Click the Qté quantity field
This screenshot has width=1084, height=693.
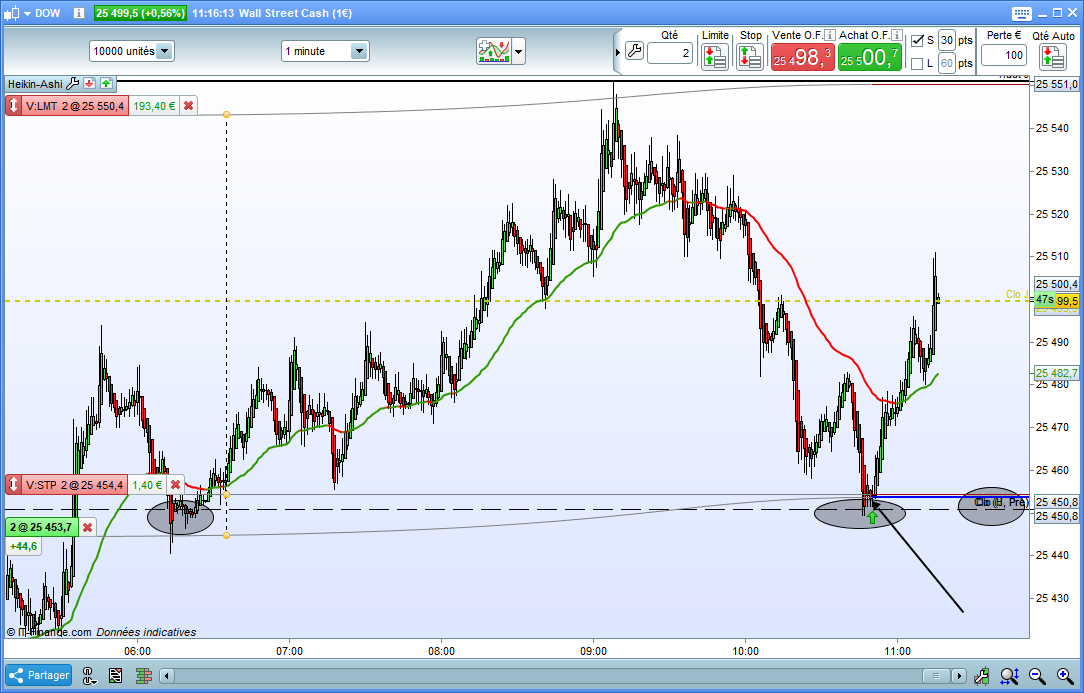coord(669,53)
